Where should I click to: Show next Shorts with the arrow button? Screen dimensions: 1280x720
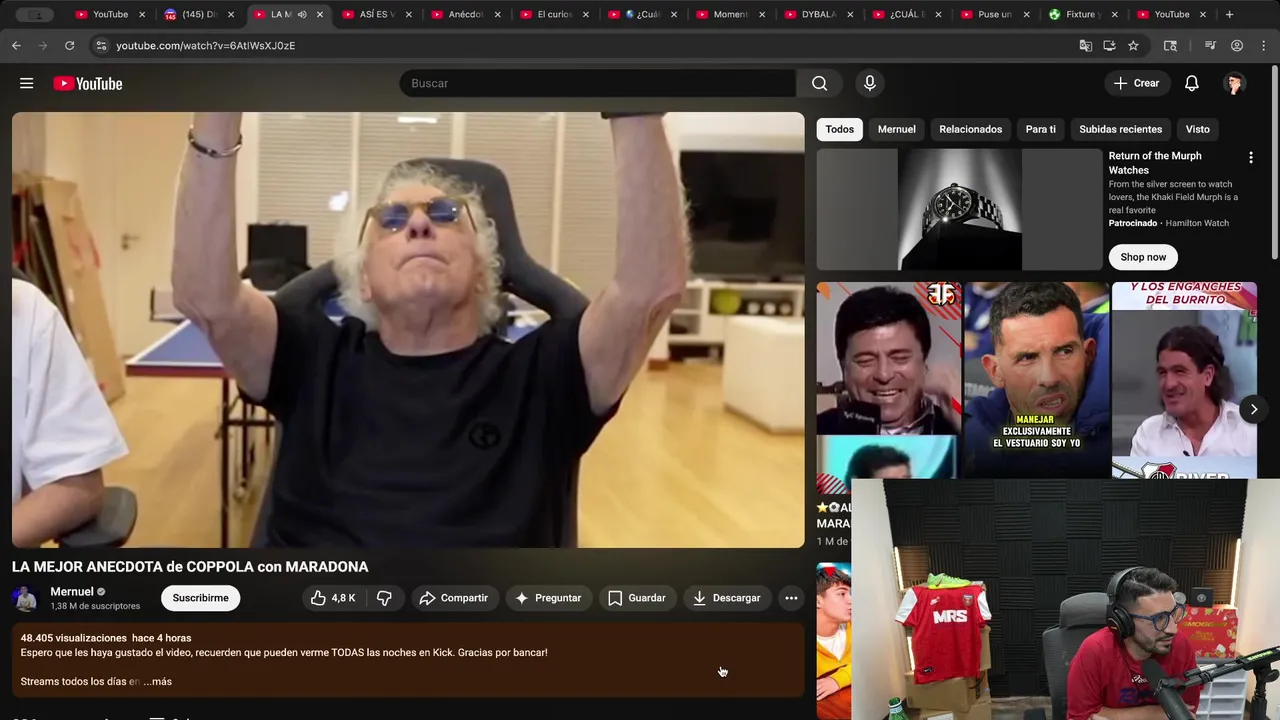point(1254,409)
